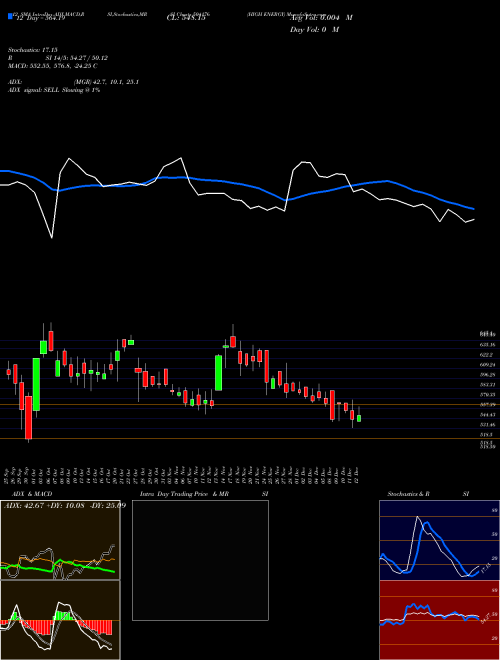Click the RSI 14/5 values line

coord(58,58)
